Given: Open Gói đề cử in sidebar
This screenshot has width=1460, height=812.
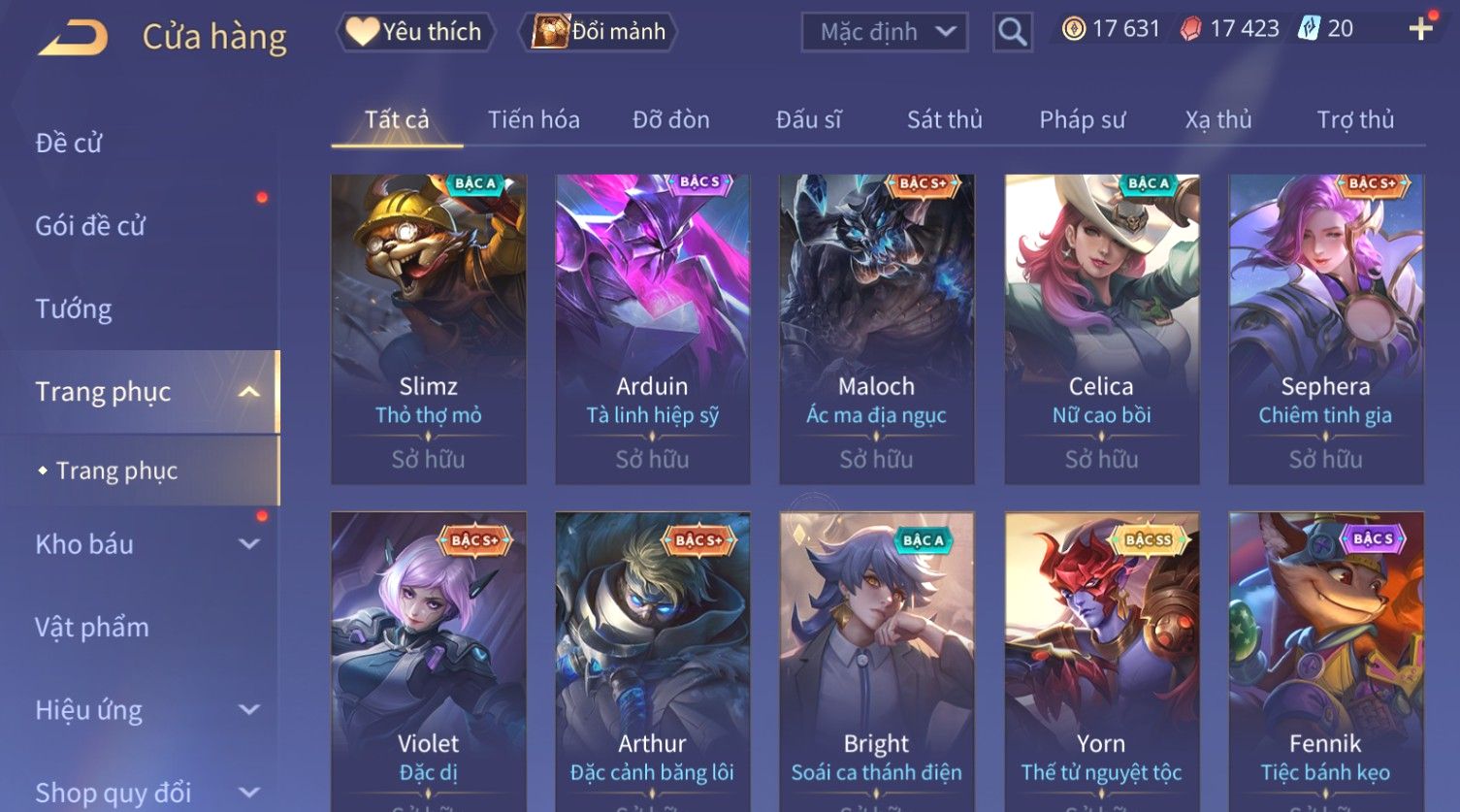Looking at the screenshot, I should [90, 226].
